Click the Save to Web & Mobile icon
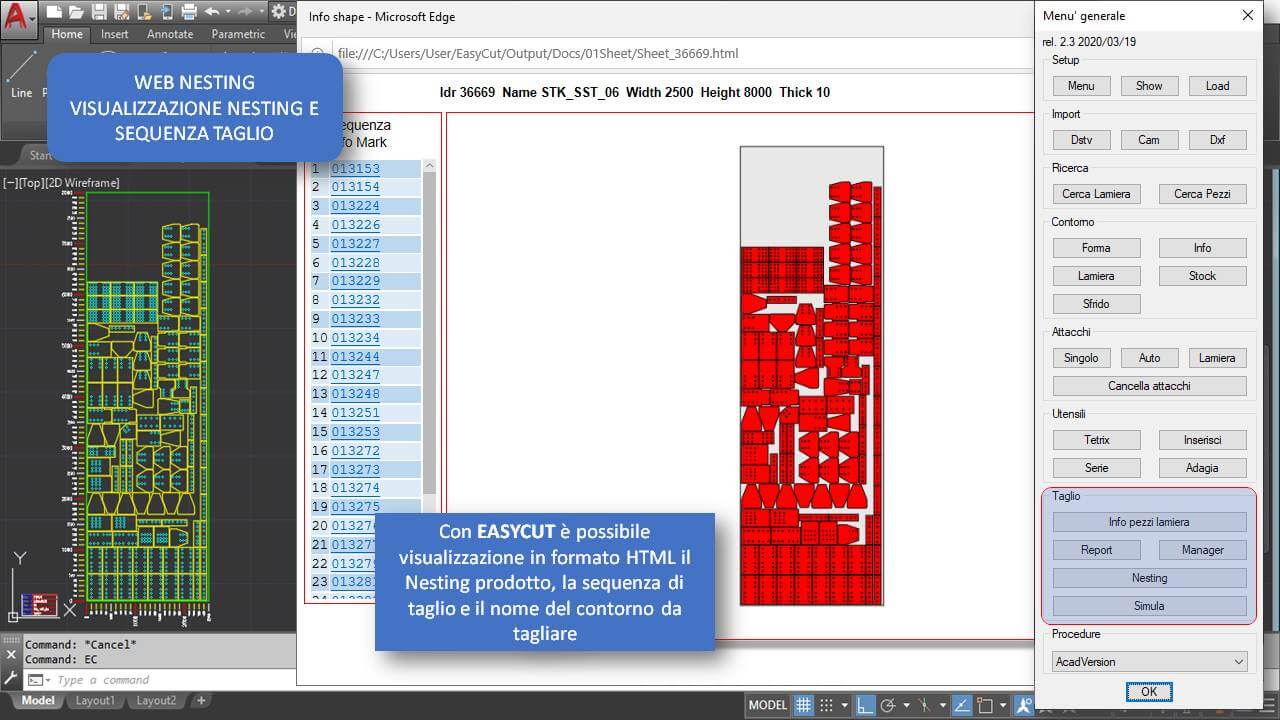This screenshot has height=720, width=1280. [x=167, y=12]
